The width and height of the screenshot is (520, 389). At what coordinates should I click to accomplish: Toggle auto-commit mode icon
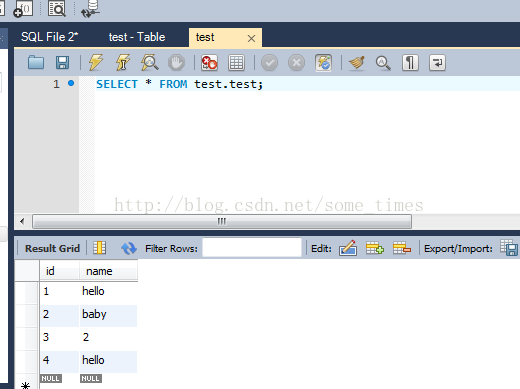point(323,63)
